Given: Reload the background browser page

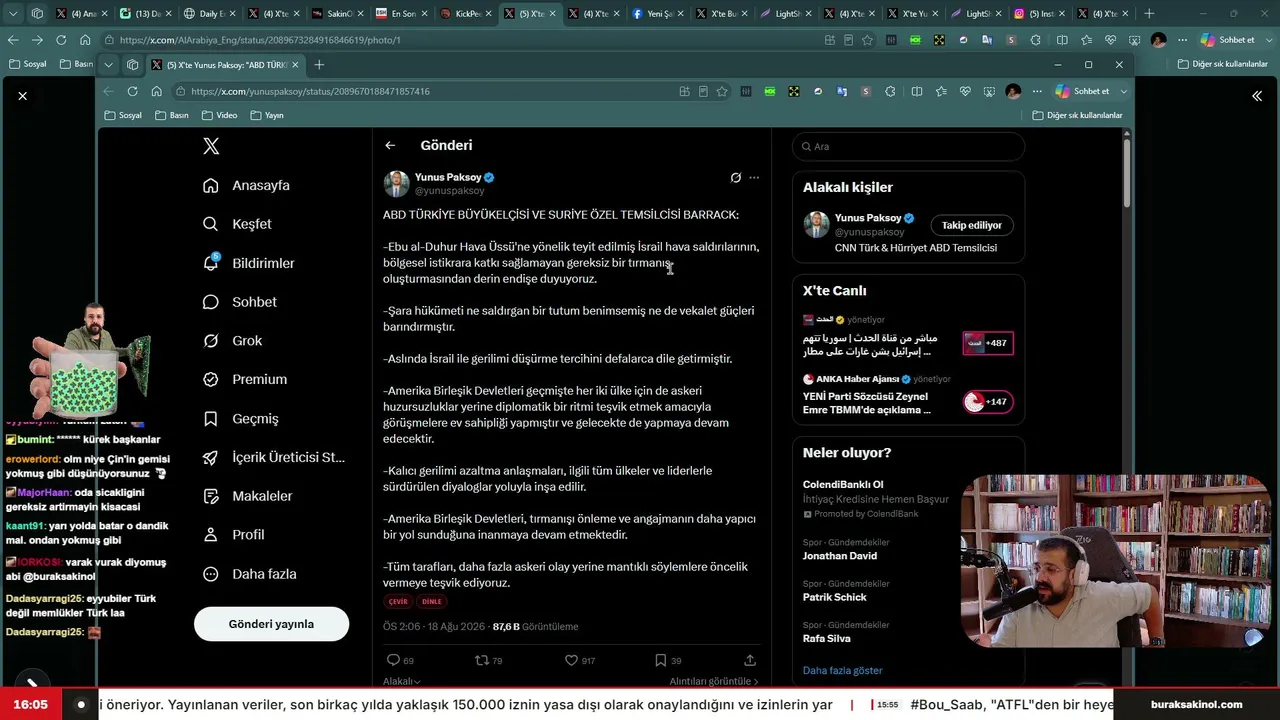Looking at the screenshot, I should [61, 40].
